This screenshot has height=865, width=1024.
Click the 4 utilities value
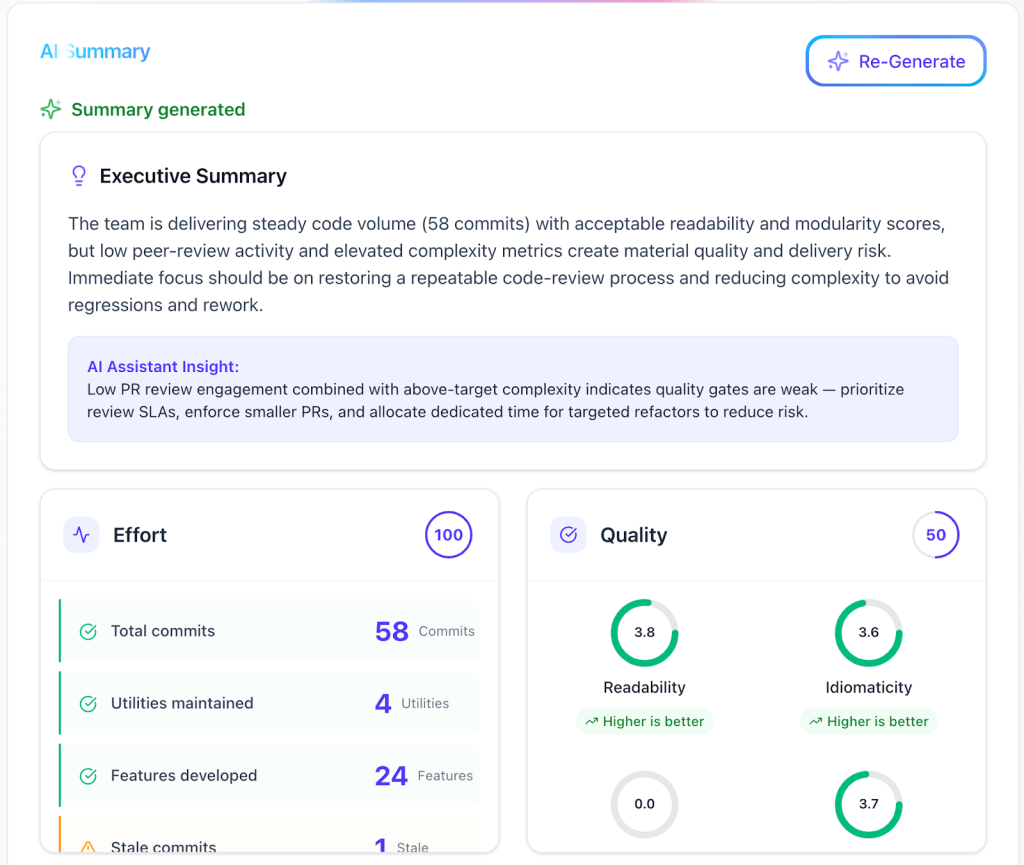click(383, 704)
